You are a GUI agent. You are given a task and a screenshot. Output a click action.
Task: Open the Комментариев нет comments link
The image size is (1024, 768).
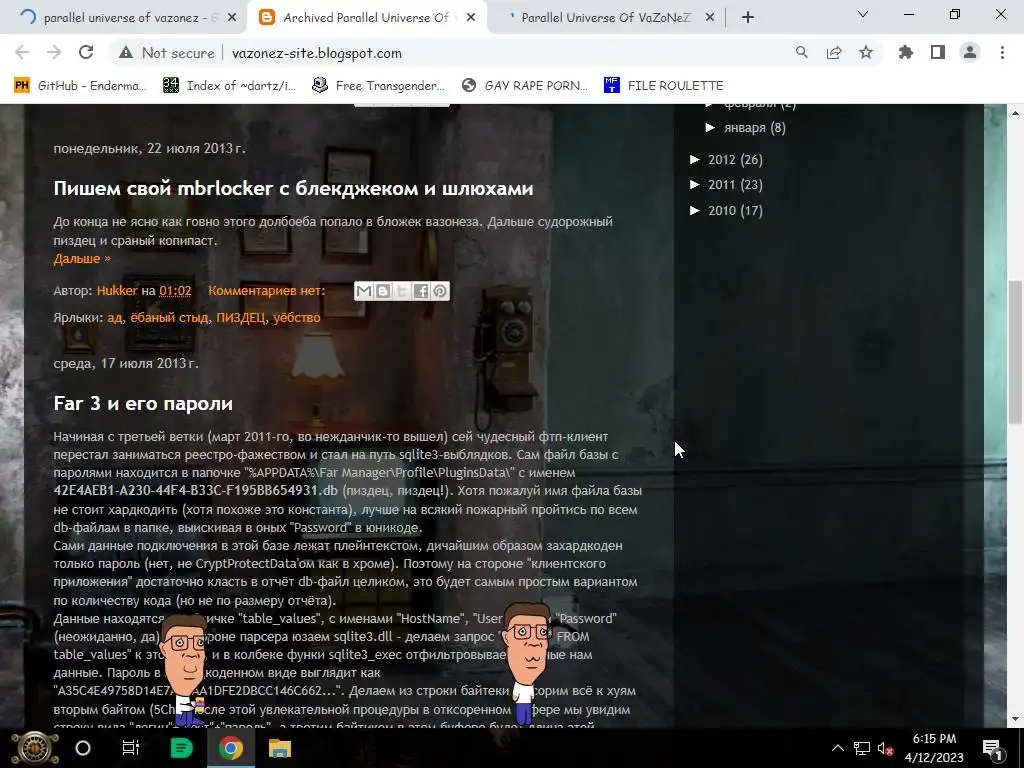[266, 291]
